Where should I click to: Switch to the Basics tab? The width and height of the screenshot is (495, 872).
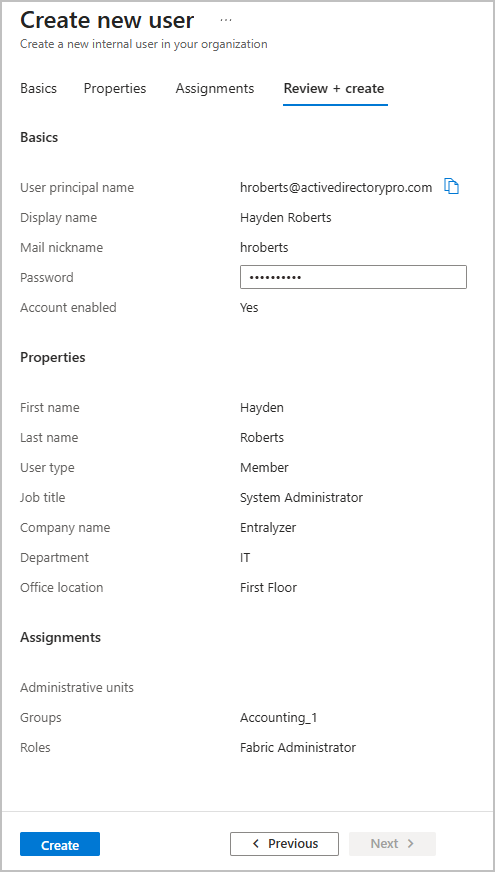click(38, 88)
